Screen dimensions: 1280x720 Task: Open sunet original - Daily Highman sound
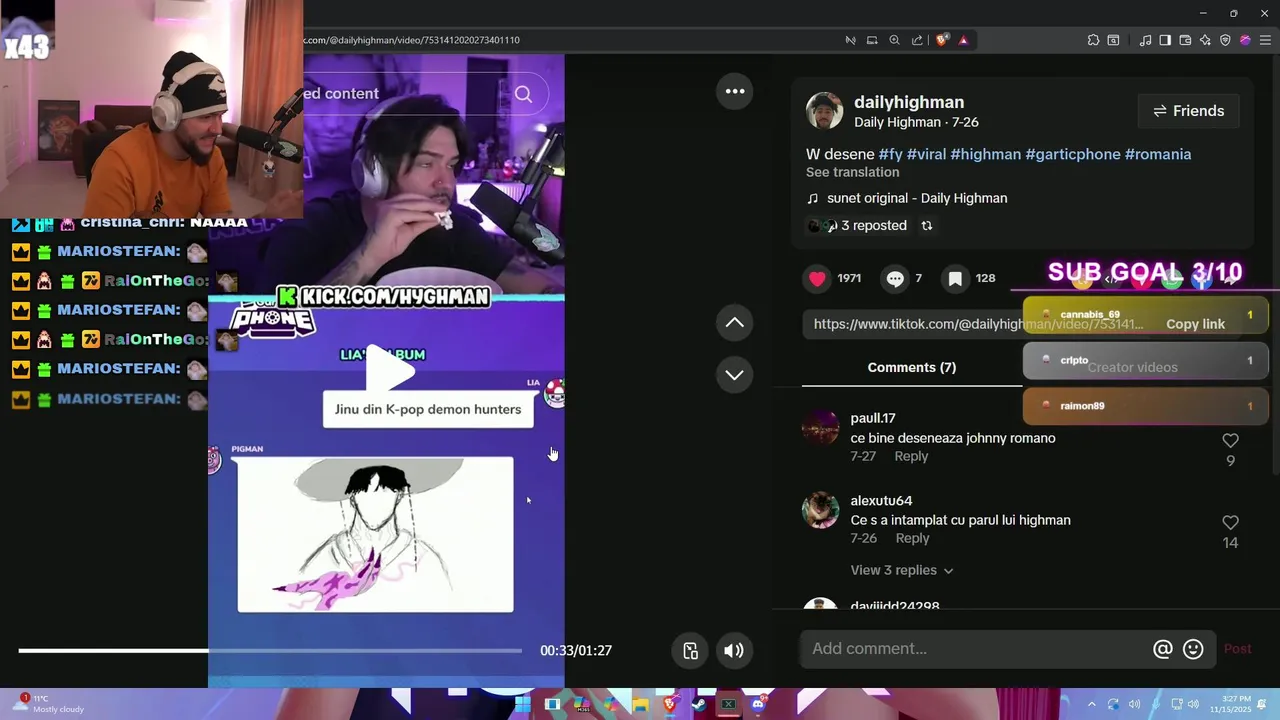[916, 198]
